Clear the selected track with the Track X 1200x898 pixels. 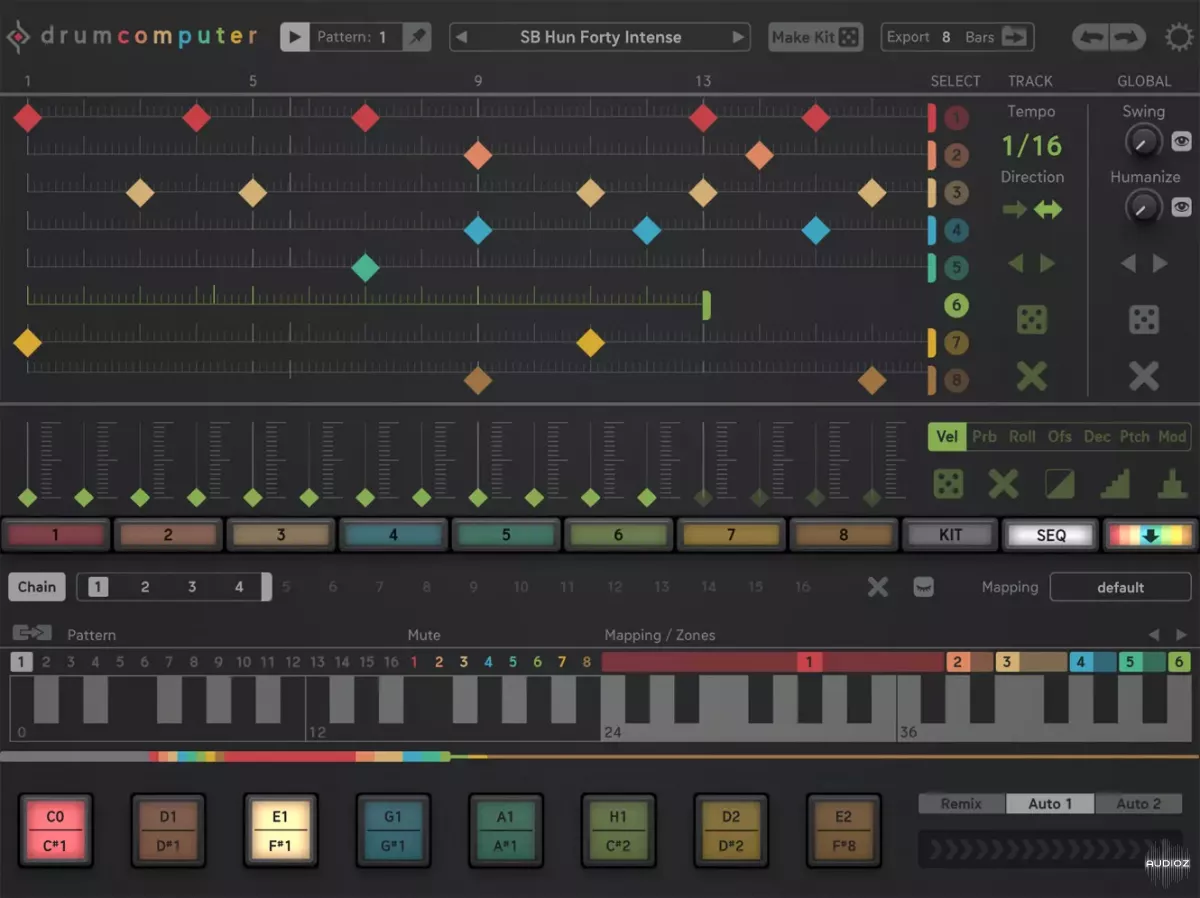pyautogui.click(x=1032, y=376)
